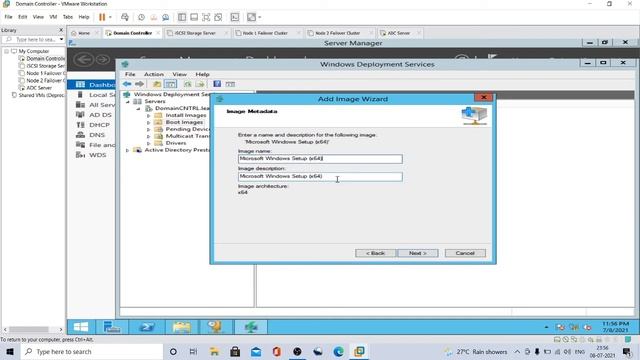Click the WDS icon in the guest taskbar
The image size is (640, 360).
[251, 327]
